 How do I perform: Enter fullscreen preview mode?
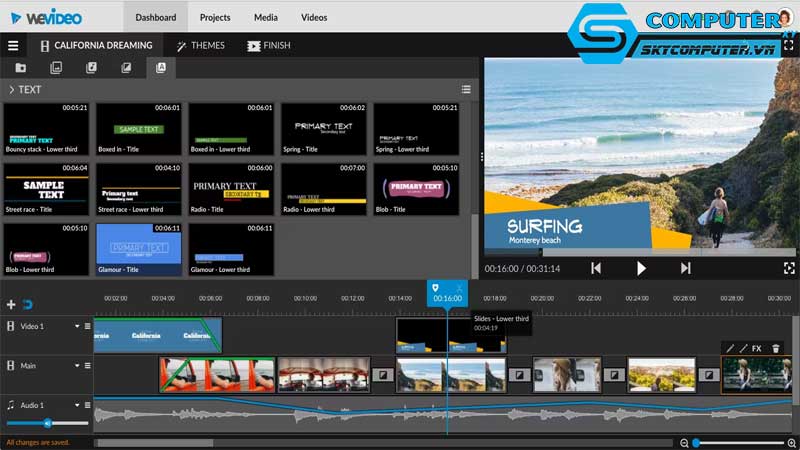pos(789,268)
